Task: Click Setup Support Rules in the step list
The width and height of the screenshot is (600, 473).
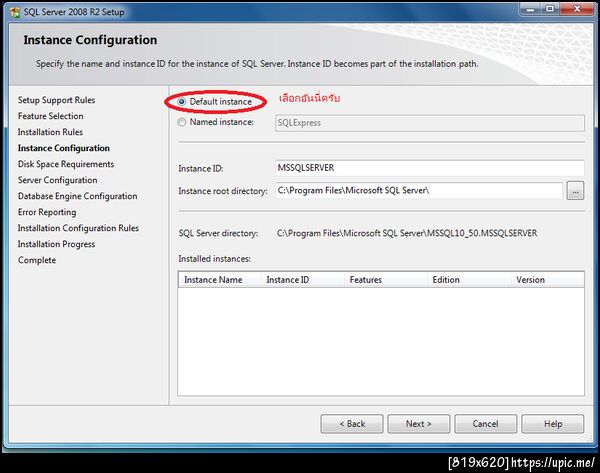Action: pos(56,100)
